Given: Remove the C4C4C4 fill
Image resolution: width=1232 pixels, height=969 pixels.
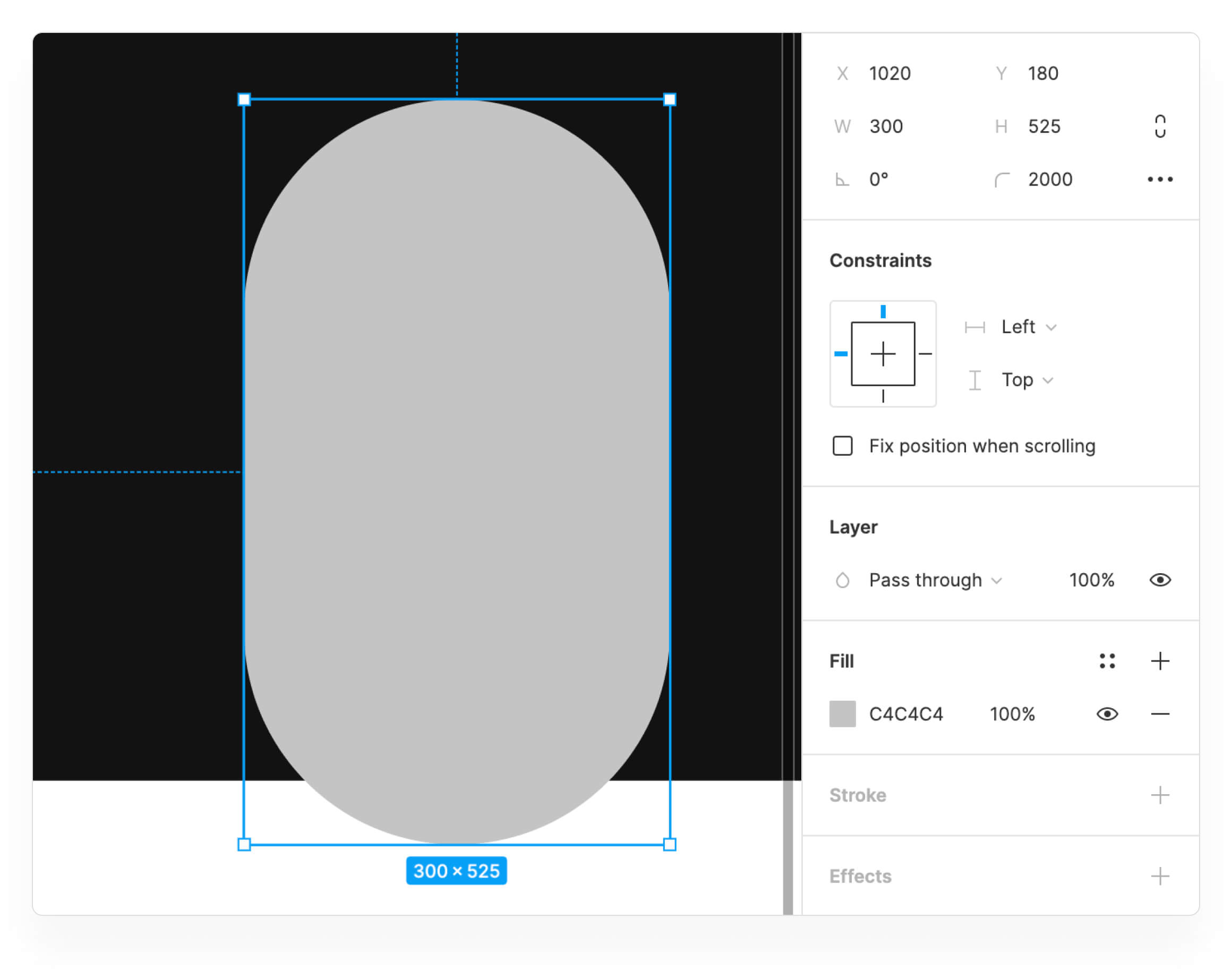Looking at the screenshot, I should 1160,713.
